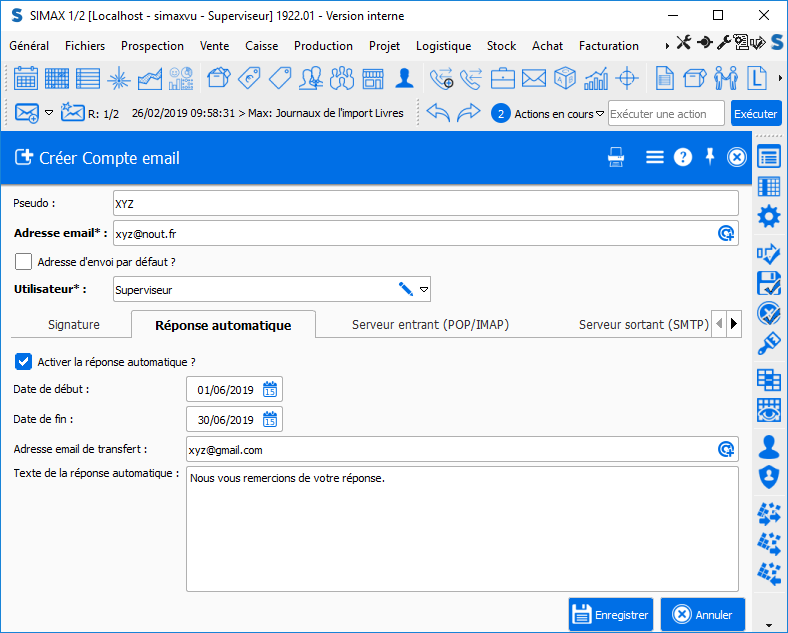788x633 pixels.
Task: Open the Facturation menu
Action: coord(608,45)
